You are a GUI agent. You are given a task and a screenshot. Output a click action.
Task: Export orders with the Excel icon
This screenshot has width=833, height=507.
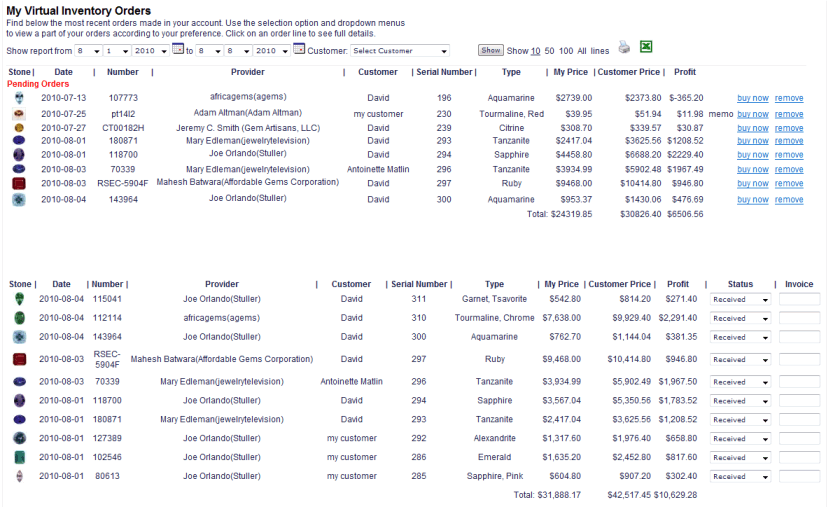click(x=646, y=47)
